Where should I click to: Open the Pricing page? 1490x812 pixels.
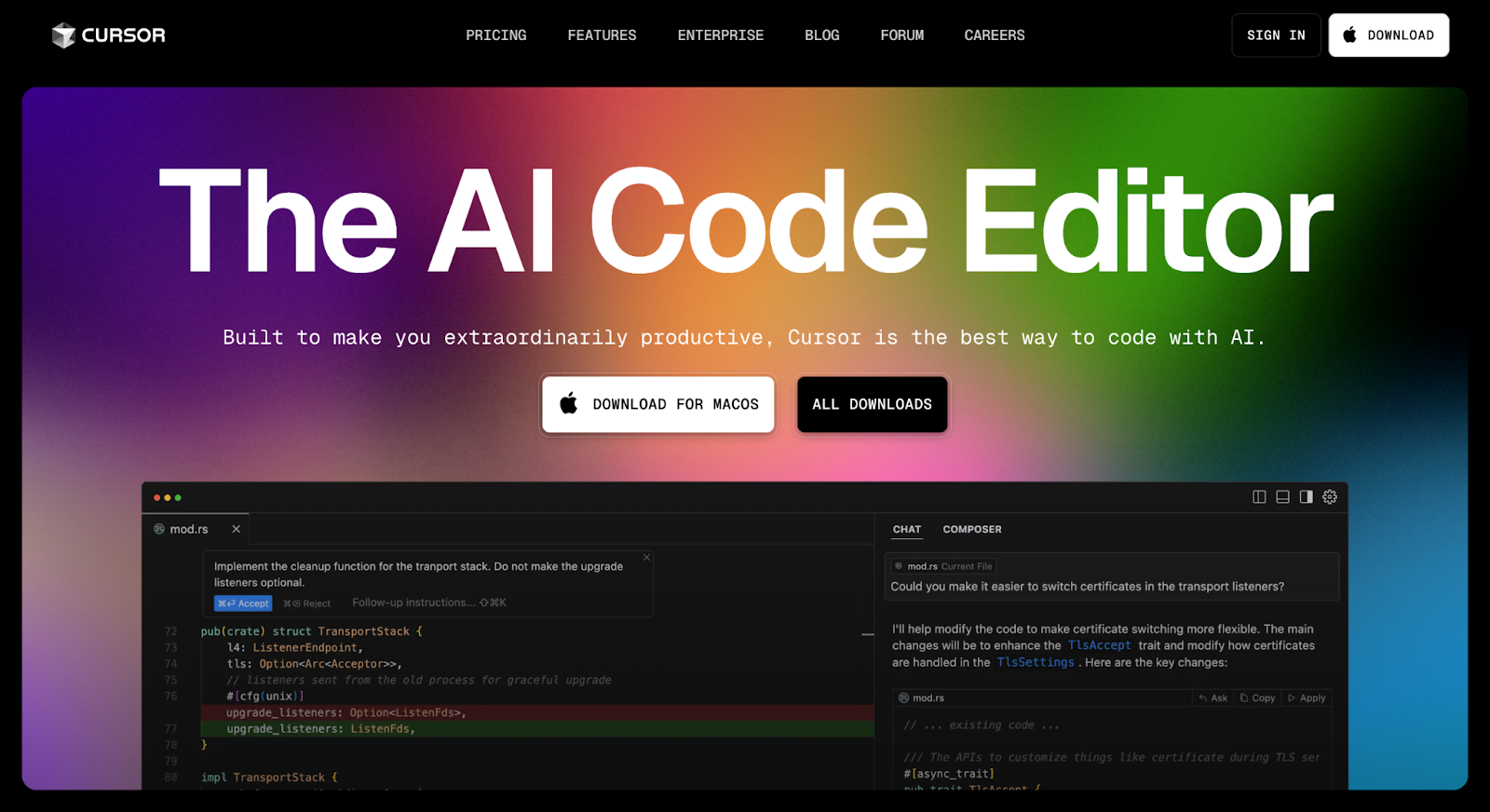[496, 35]
